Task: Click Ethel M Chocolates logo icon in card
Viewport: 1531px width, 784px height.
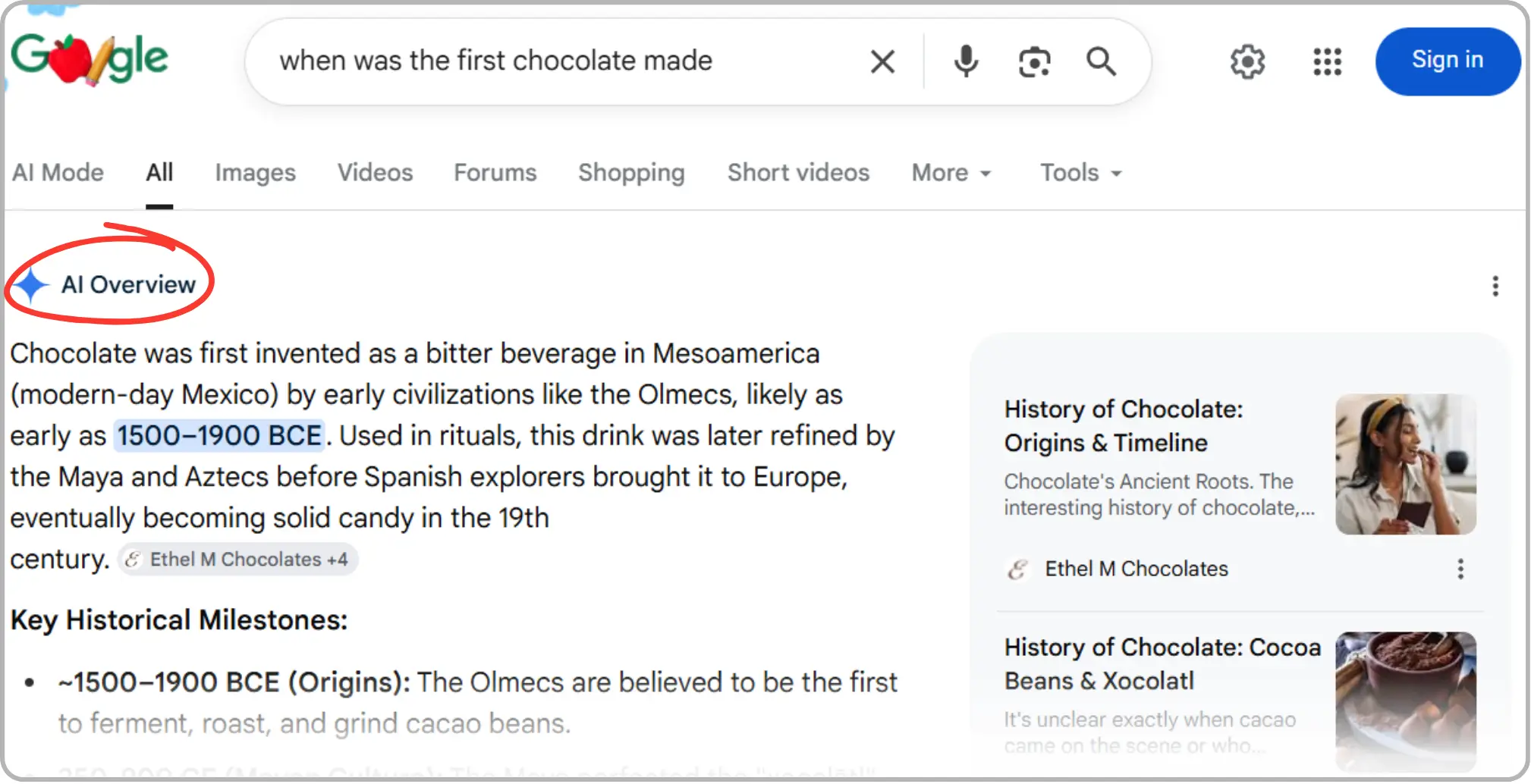Action: (x=1017, y=569)
